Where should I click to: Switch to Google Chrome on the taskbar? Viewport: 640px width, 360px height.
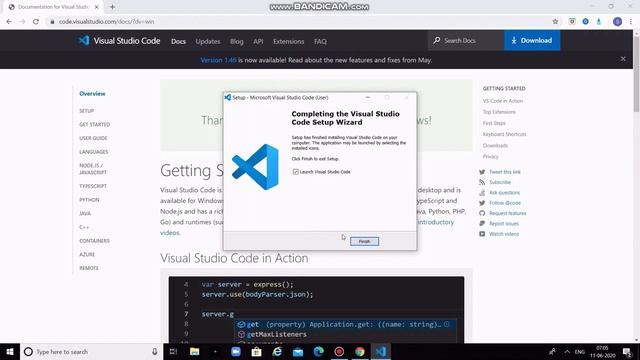coord(360,351)
